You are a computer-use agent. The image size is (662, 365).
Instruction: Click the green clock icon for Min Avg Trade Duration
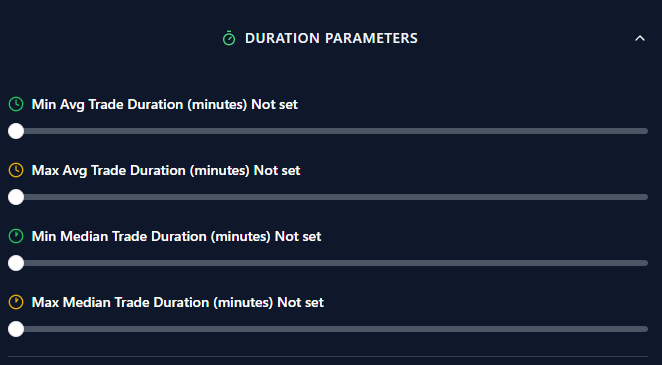[x=16, y=104]
